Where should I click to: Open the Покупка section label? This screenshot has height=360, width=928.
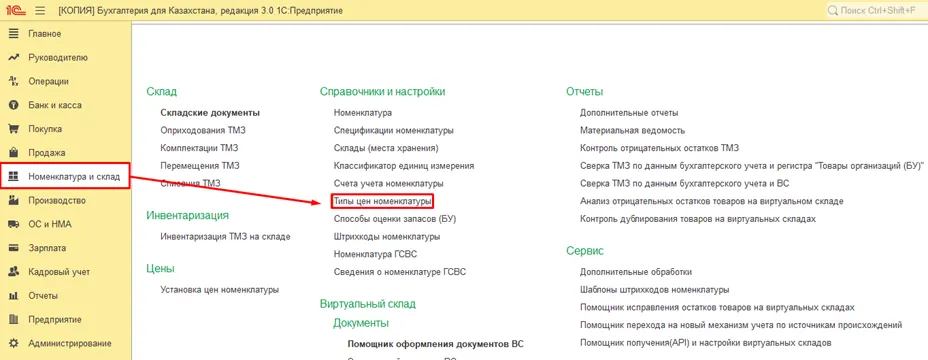click(45, 128)
